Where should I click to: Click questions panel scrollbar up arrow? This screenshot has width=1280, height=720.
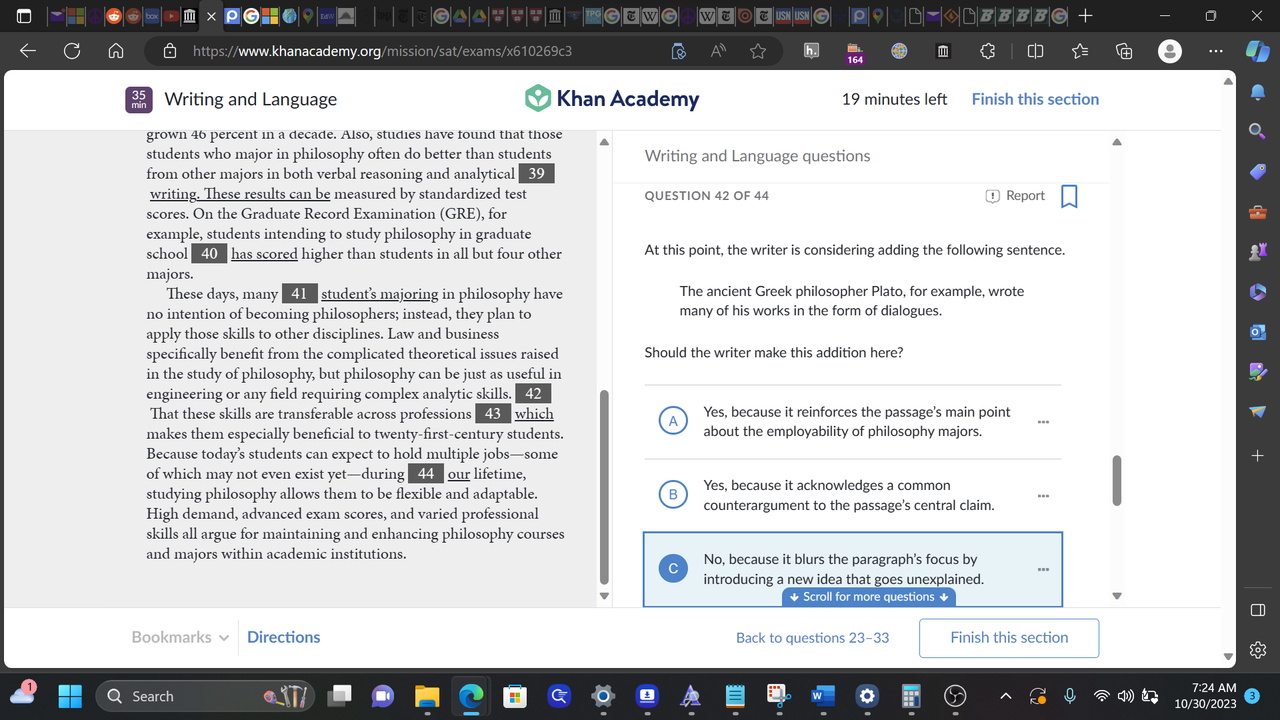tap(1117, 142)
